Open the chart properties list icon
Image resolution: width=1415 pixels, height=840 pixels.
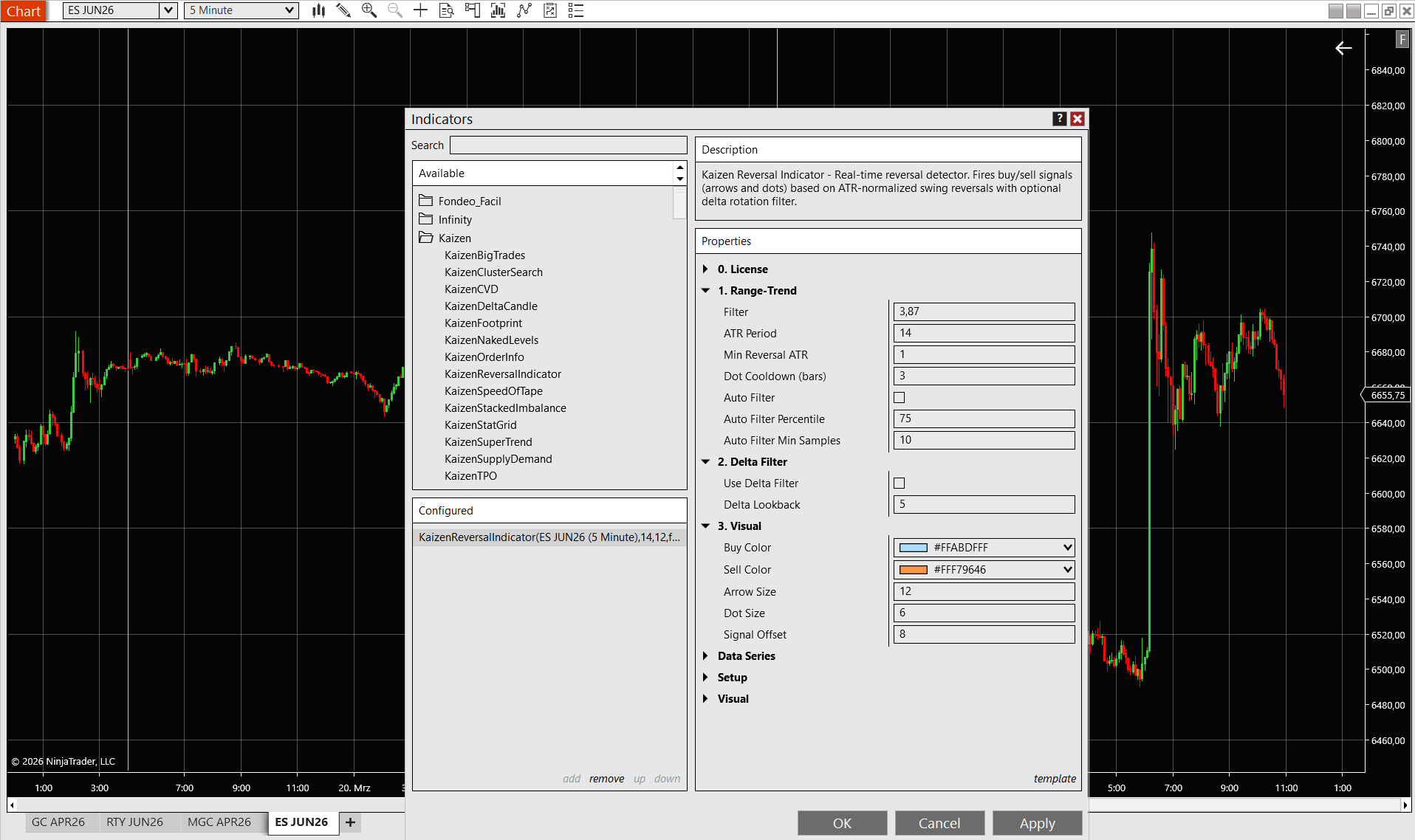click(x=576, y=10)
